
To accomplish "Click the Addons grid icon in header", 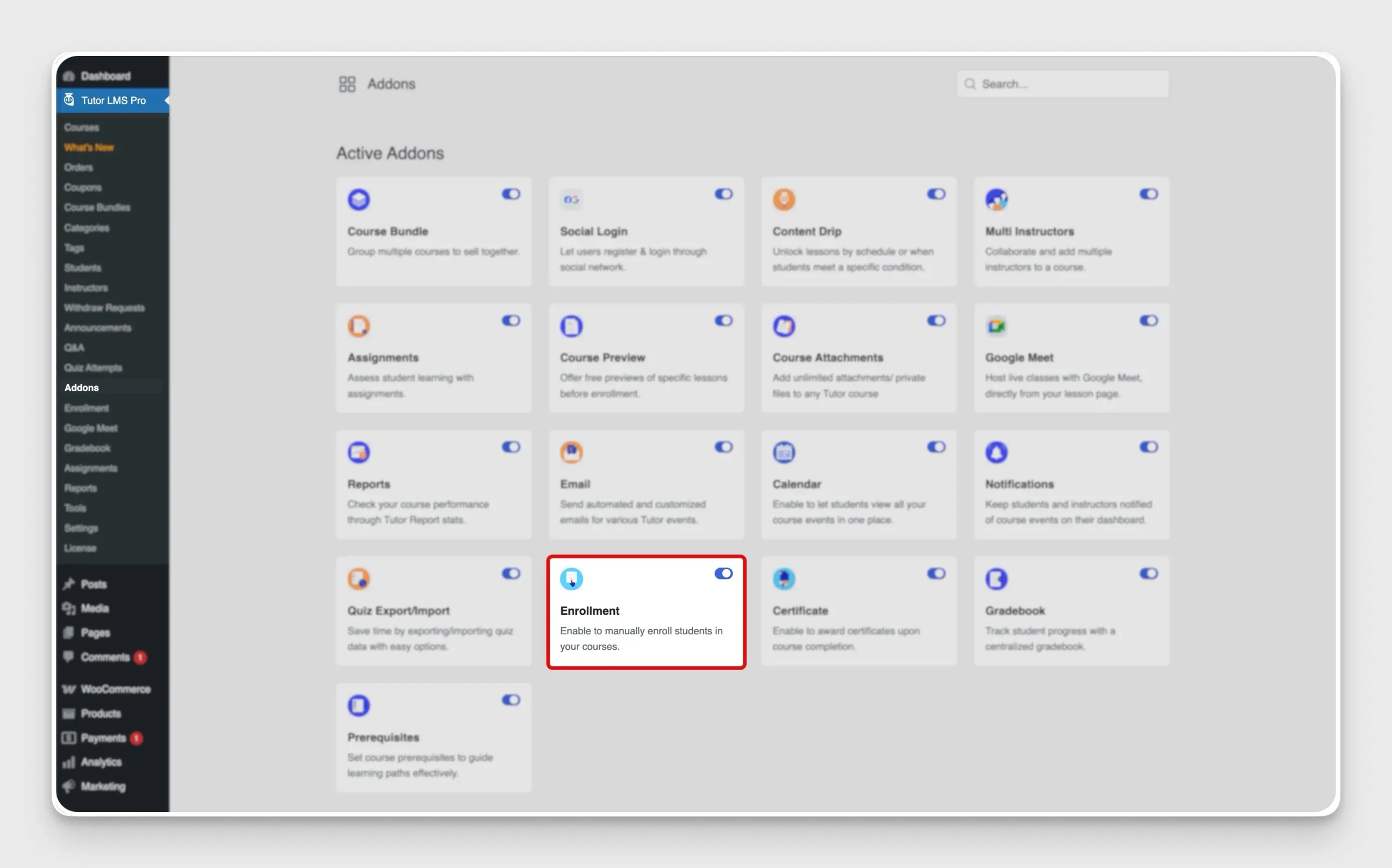I will click(347, 84).
